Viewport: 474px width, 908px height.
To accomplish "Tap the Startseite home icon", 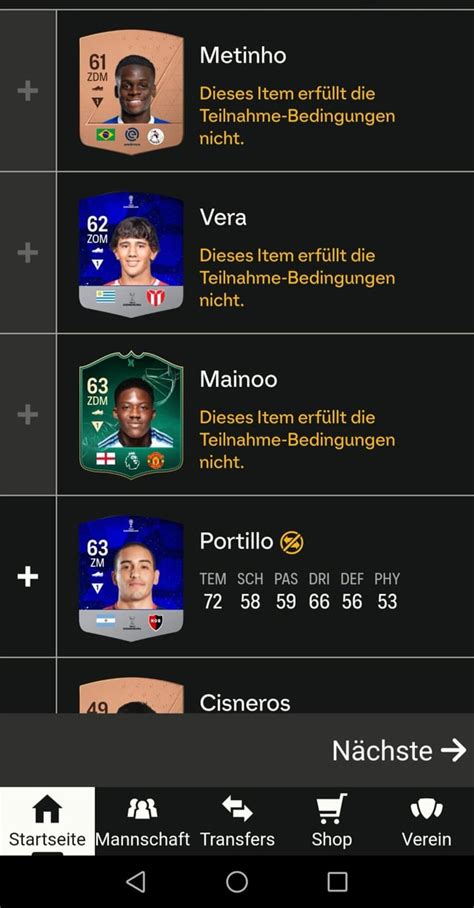I will 47,808.
